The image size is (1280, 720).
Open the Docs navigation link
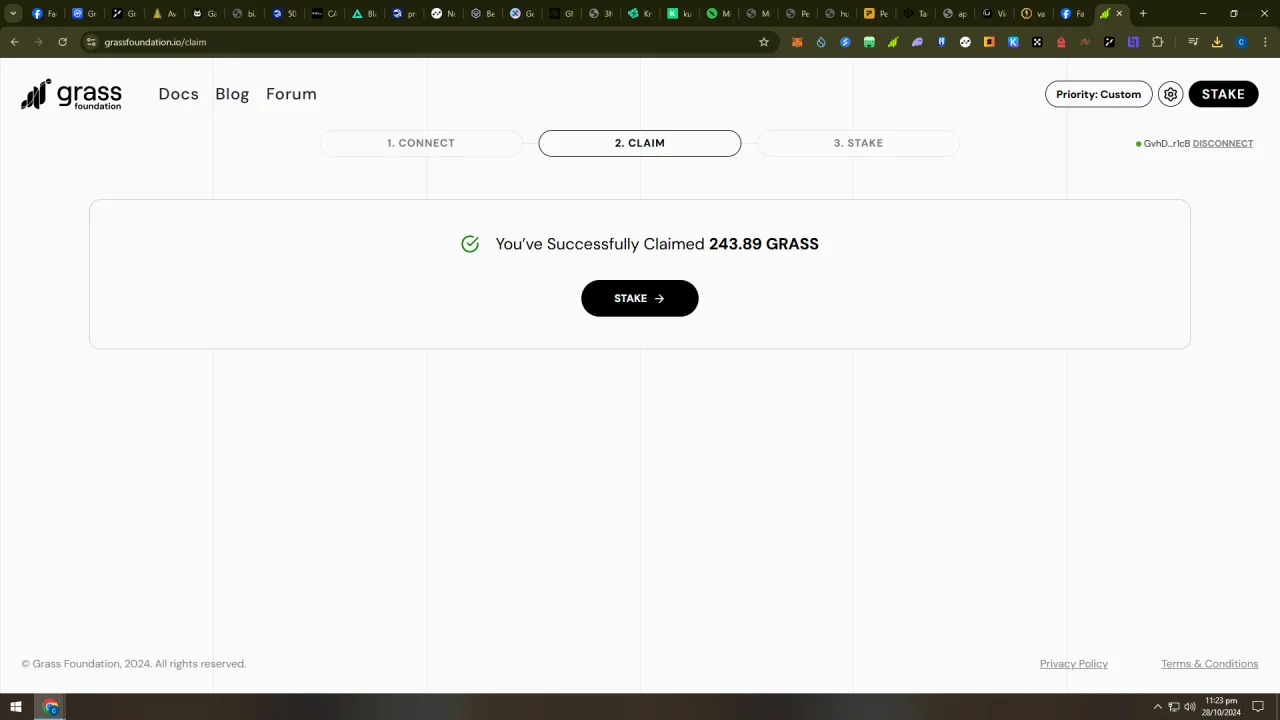(178, 94)
